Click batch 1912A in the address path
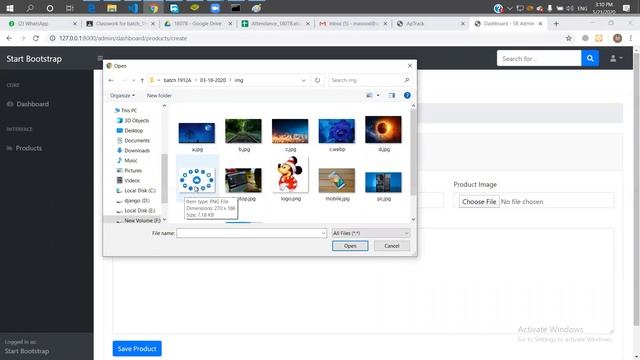 (x=177, y=80)
